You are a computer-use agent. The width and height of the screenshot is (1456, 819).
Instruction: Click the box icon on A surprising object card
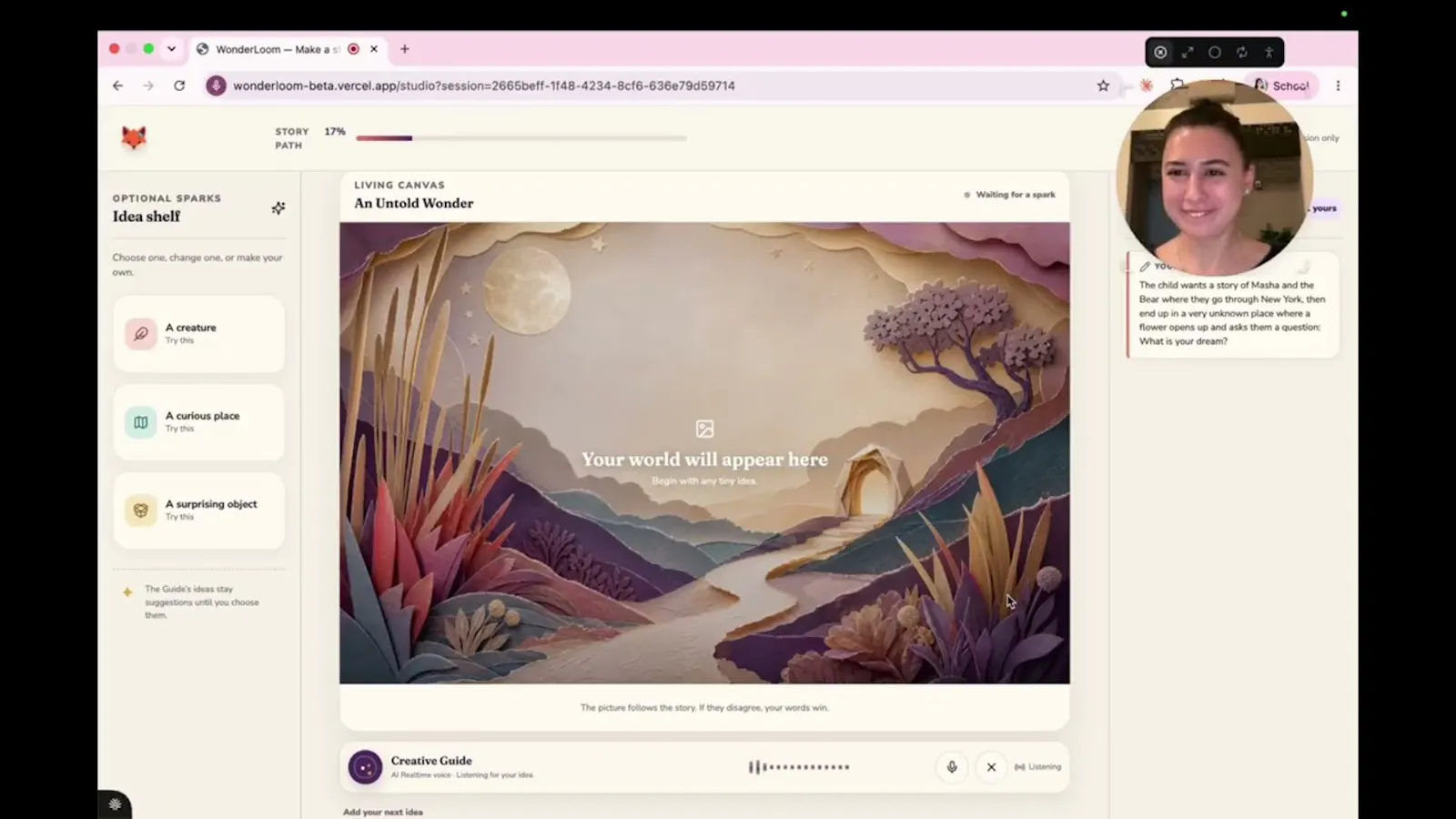click(141, 511)
